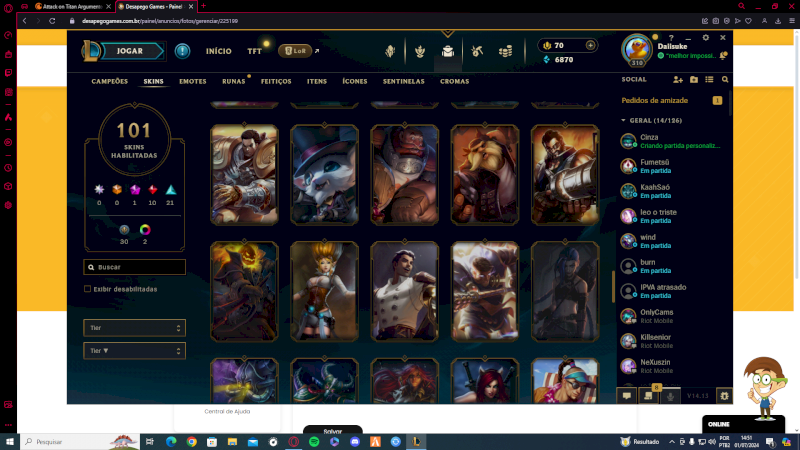Screen dimensions: 800x450
Task: Click the plus button to buy RP
Action: pos(590,45)
